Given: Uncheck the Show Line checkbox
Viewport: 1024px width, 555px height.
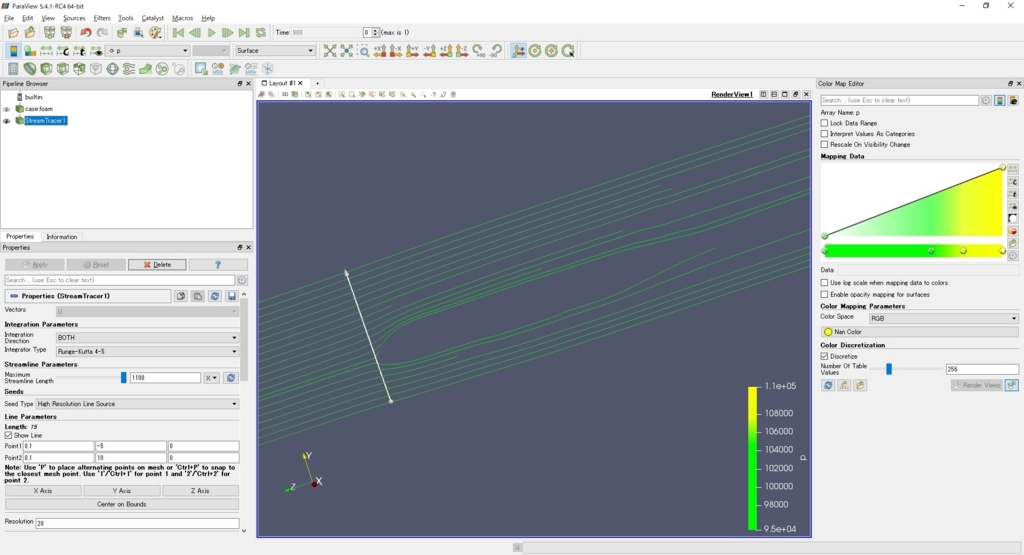Looking at the screenshot, I should (x=8, y=436).
